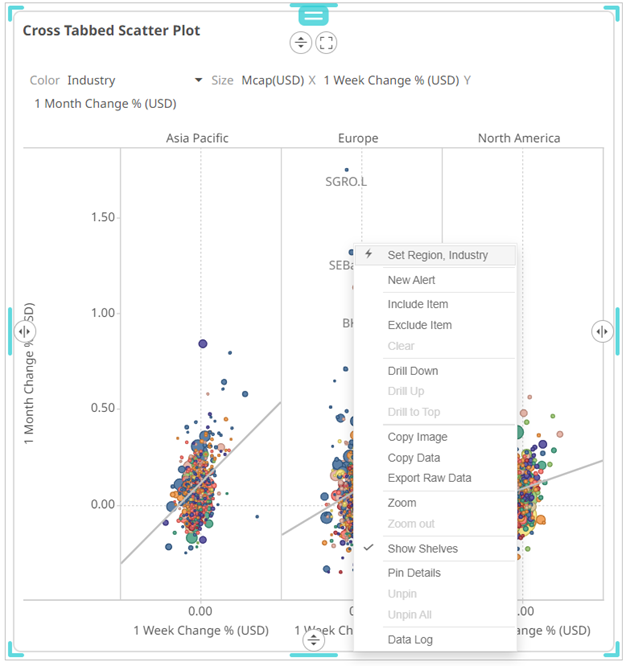Click Drill Down in context menu
Image resolution: width=626 pixels, height=666 pixels.
[x=413, y=371]
